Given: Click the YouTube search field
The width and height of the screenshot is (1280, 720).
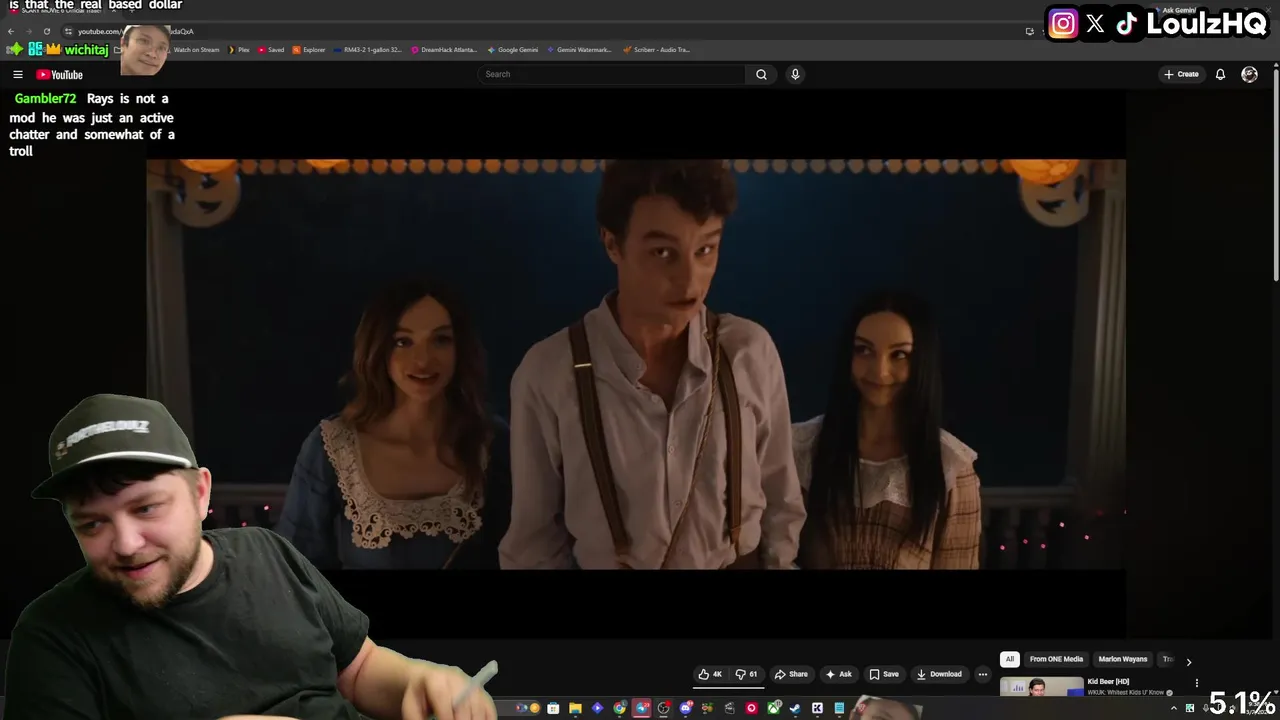Looking at the screenshot, I should point(612,74).
